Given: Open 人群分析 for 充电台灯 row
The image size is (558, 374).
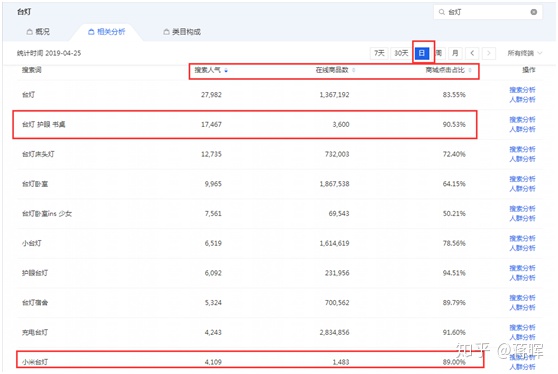Looking at the screenshot, I should [522, 337].
